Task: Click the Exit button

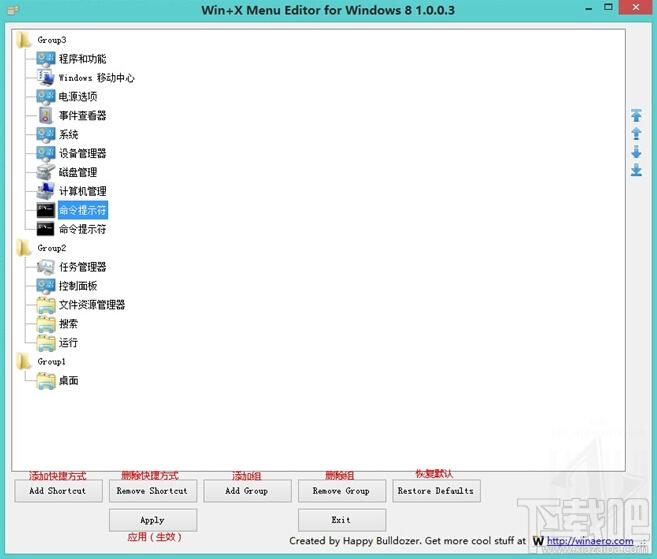Action: (x=342, y=520)
